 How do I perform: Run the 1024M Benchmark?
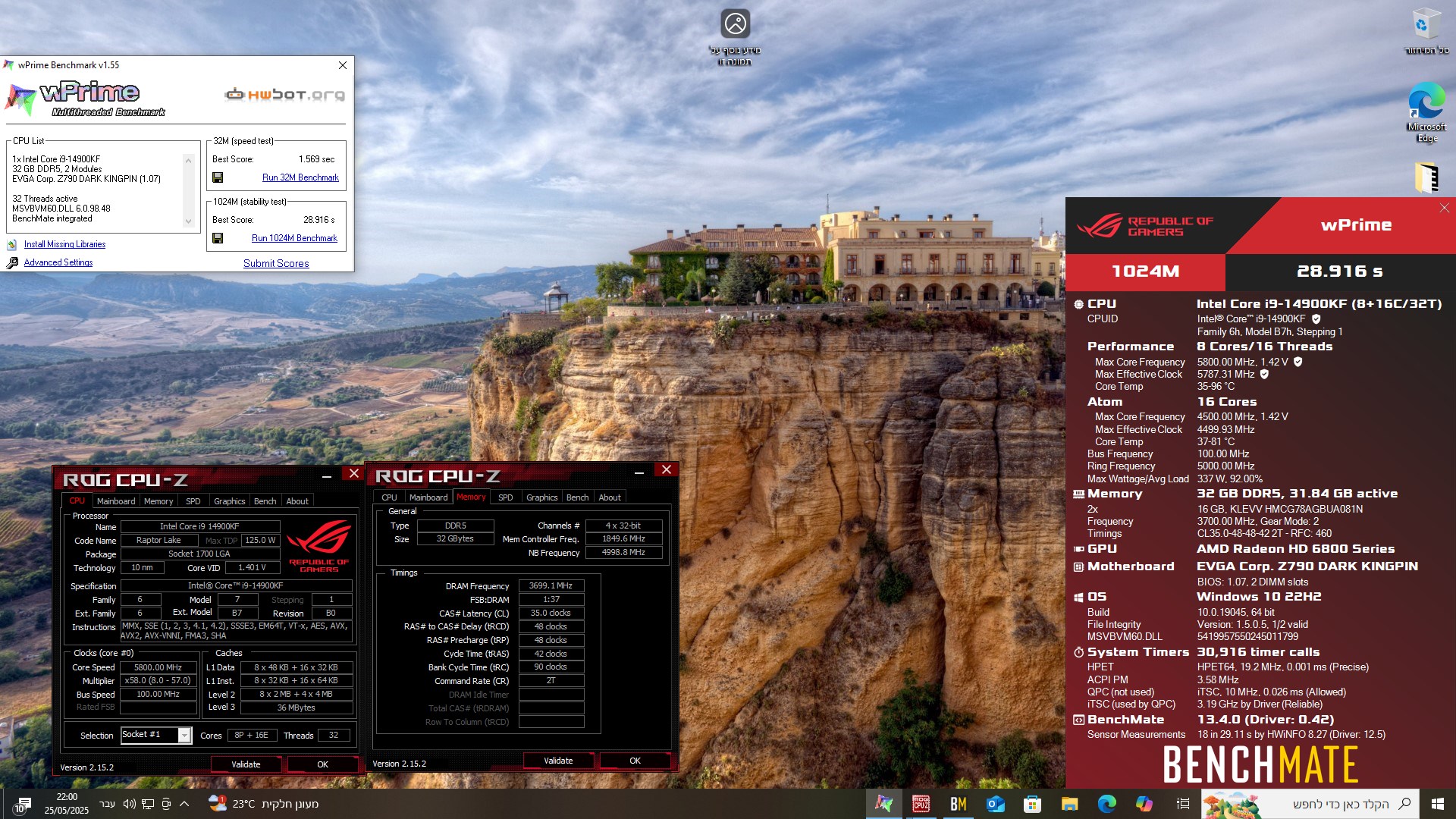click(294, 238)
